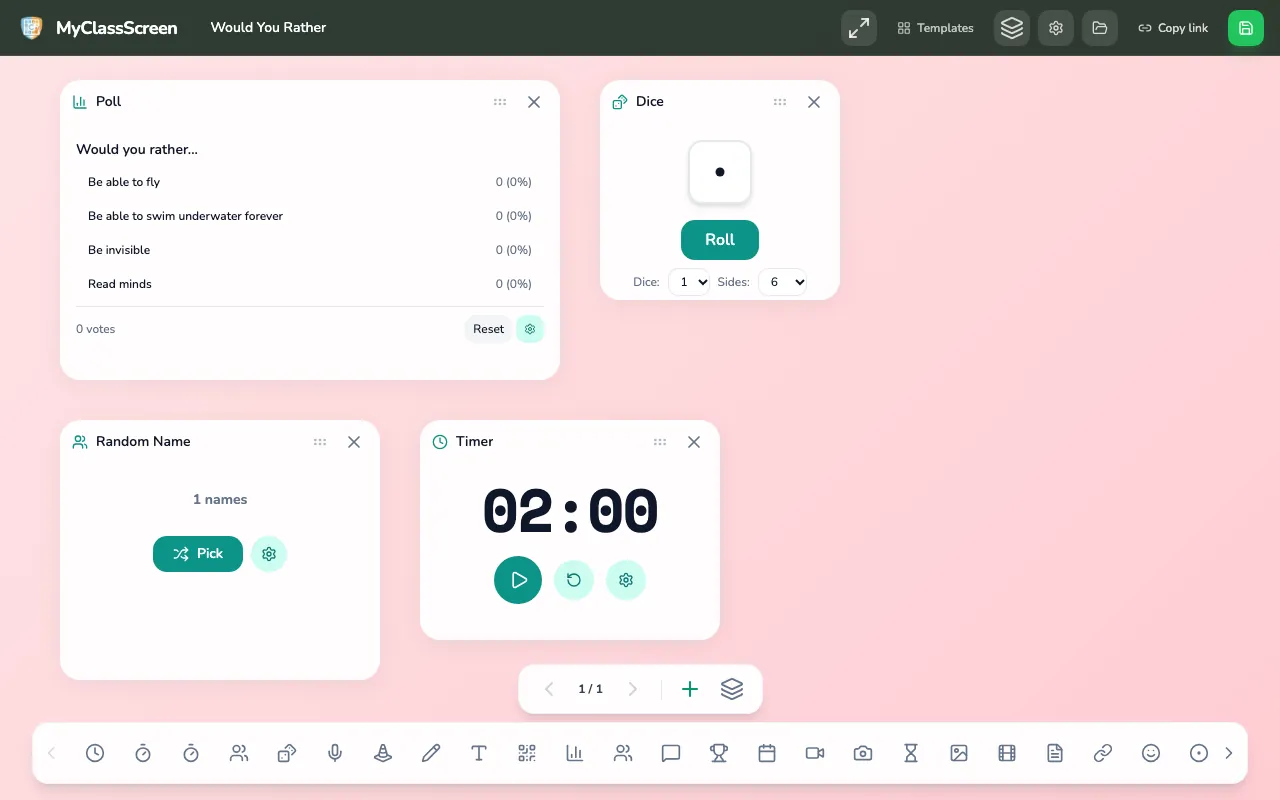This screenshot has width=1280, height=800.
Task: Pick a random name
Action: (x=198, y=554)
